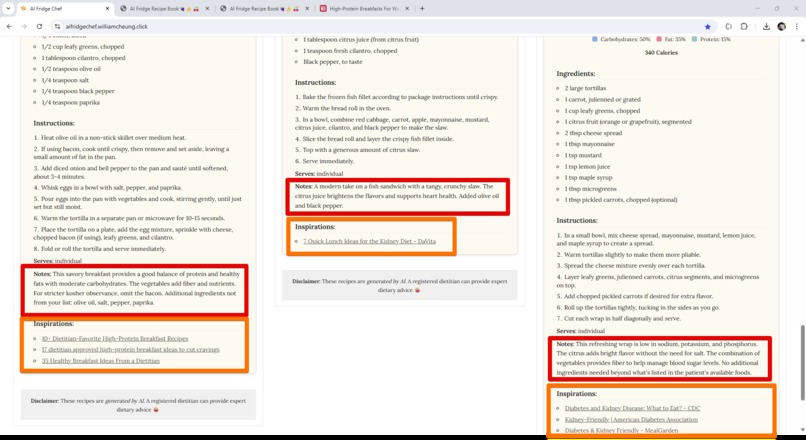Click the note starting 'This savory breakfast provides'
The image size is (806, 440).
135,288
